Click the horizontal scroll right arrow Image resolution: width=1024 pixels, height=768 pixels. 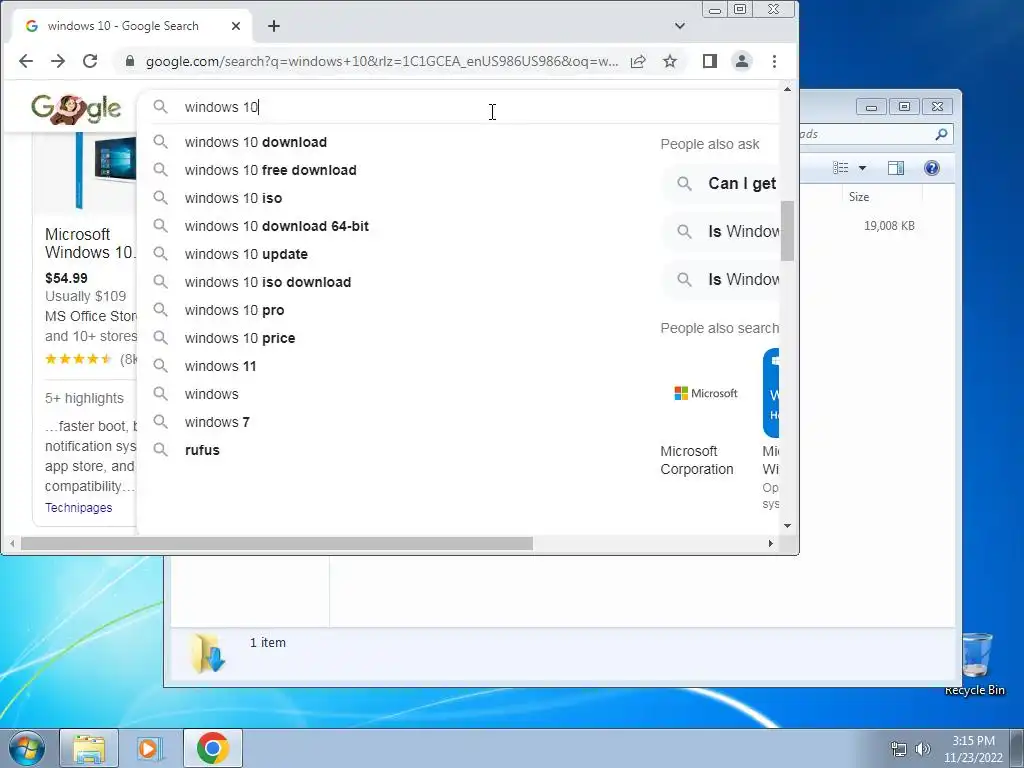(x=771, y=543)
